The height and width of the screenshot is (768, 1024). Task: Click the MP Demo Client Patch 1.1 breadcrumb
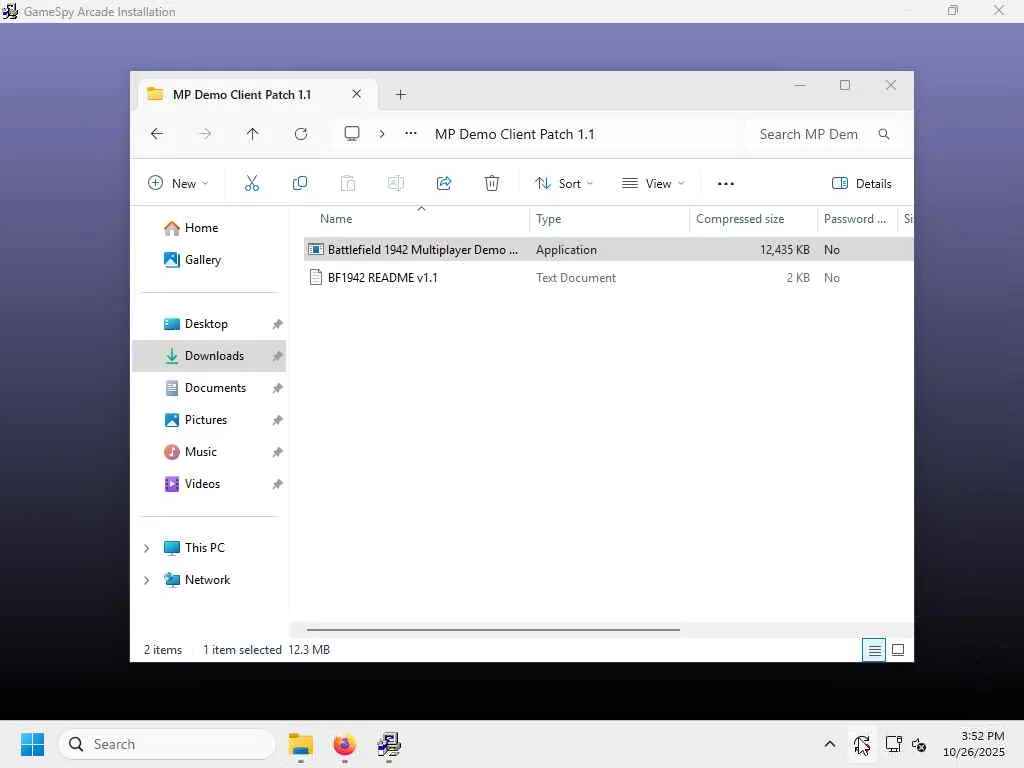point(515,134)
